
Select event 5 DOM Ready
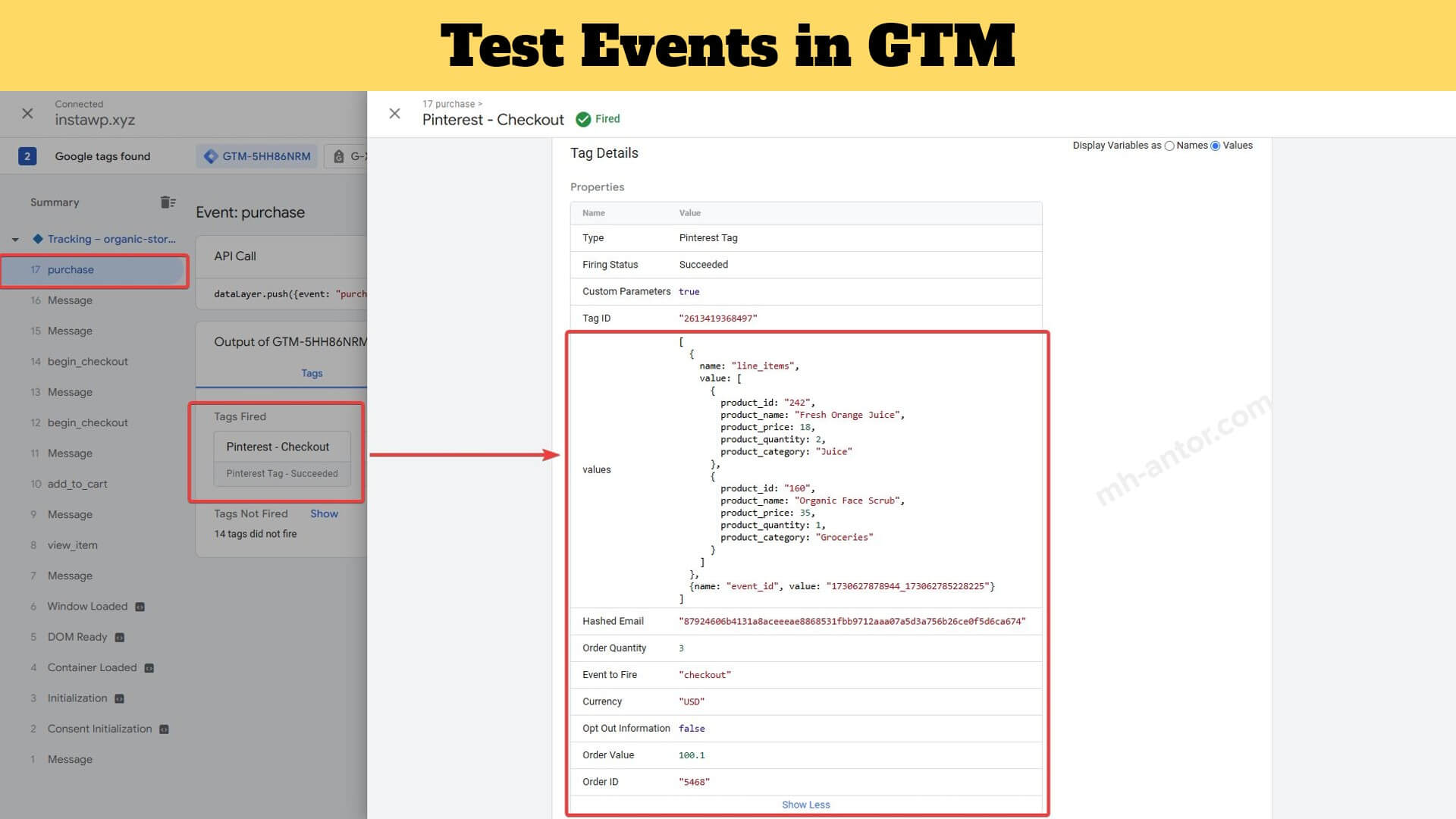point(94,637)
